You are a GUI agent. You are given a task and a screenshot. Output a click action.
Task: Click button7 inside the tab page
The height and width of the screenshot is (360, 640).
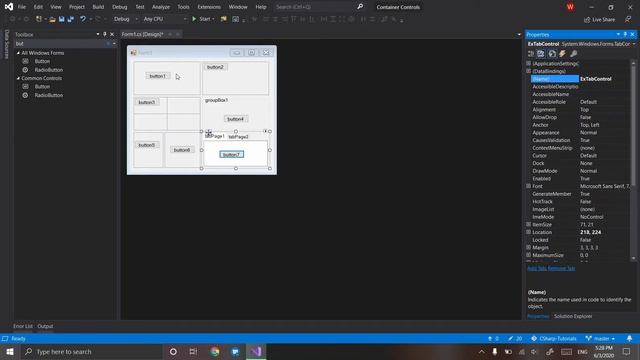pyautogui.click(x=231, y=154)
